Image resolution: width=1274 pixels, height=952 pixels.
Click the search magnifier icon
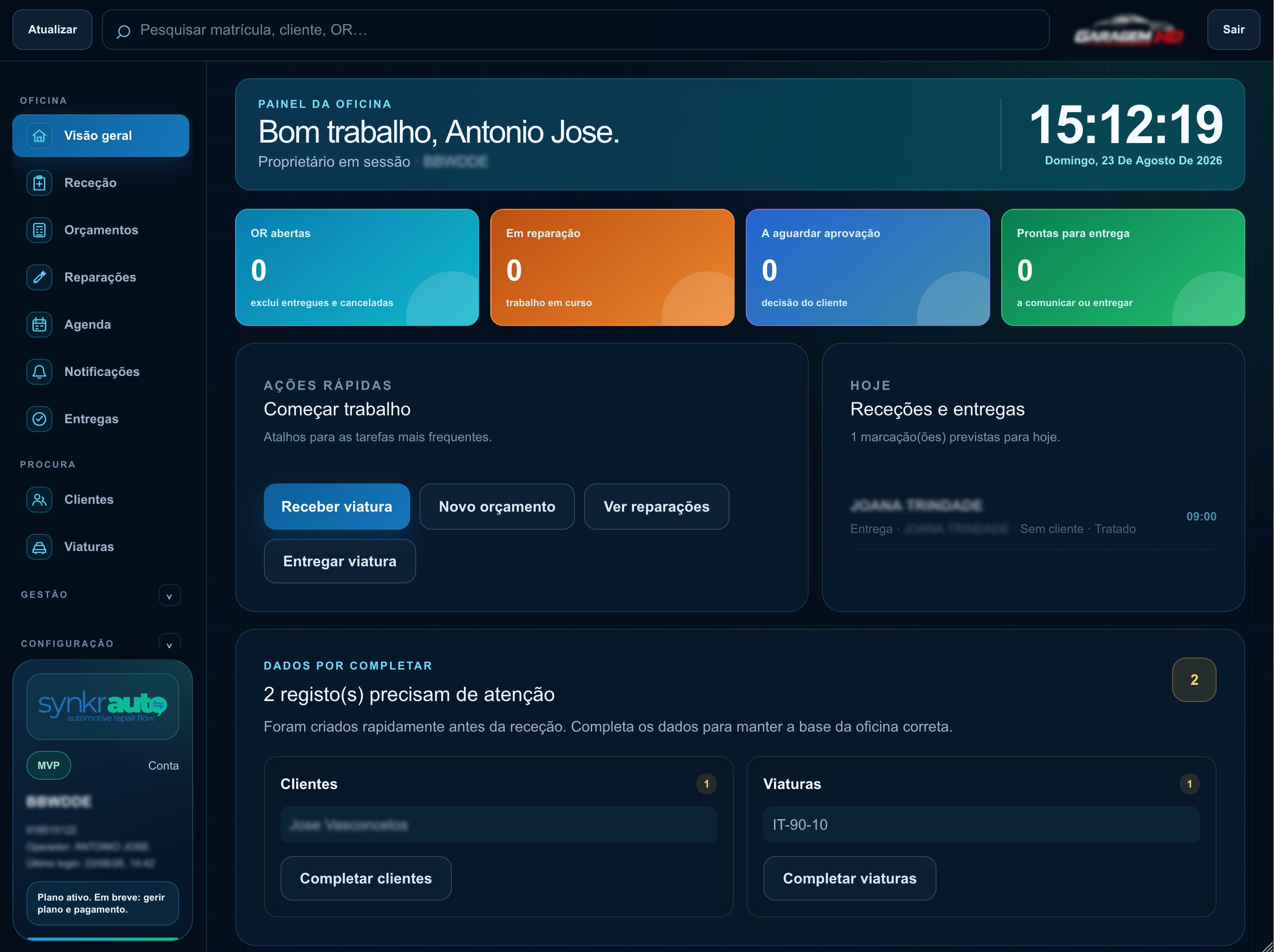click(x=123, y=31)
